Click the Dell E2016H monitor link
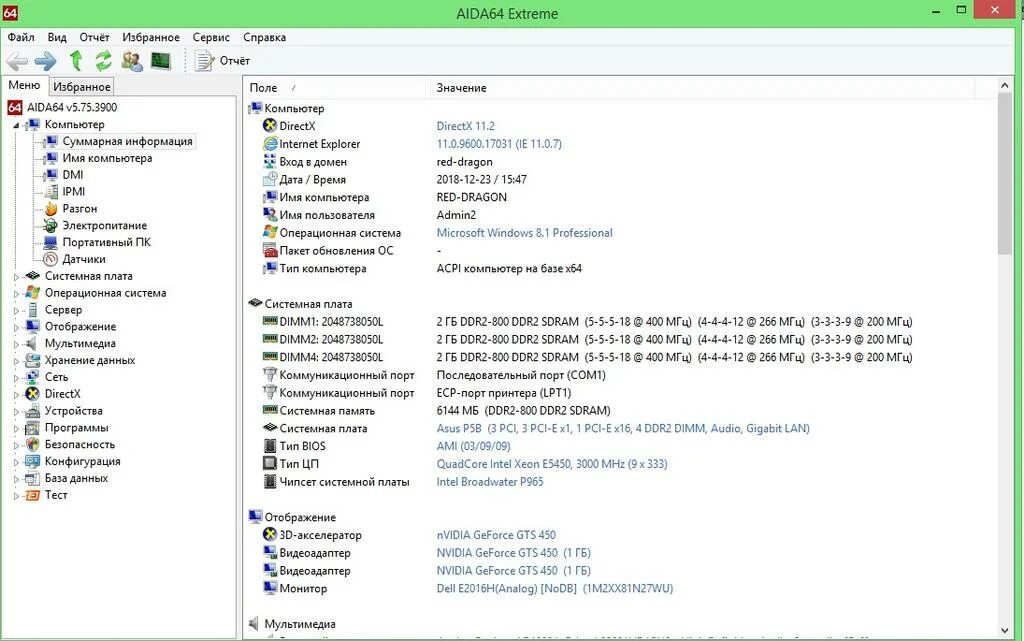 point(554,589)
